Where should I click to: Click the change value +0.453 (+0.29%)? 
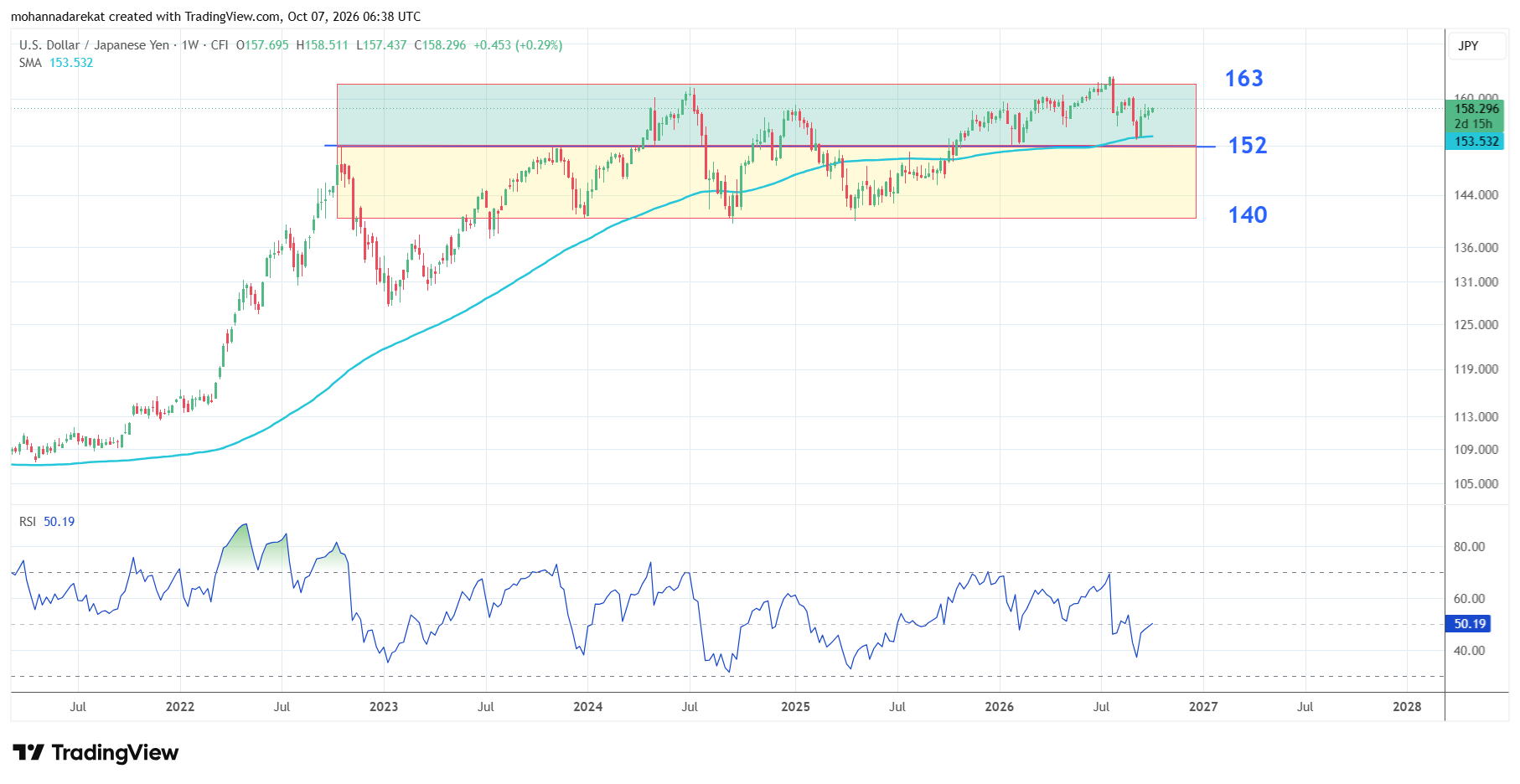tap(518, 45)
